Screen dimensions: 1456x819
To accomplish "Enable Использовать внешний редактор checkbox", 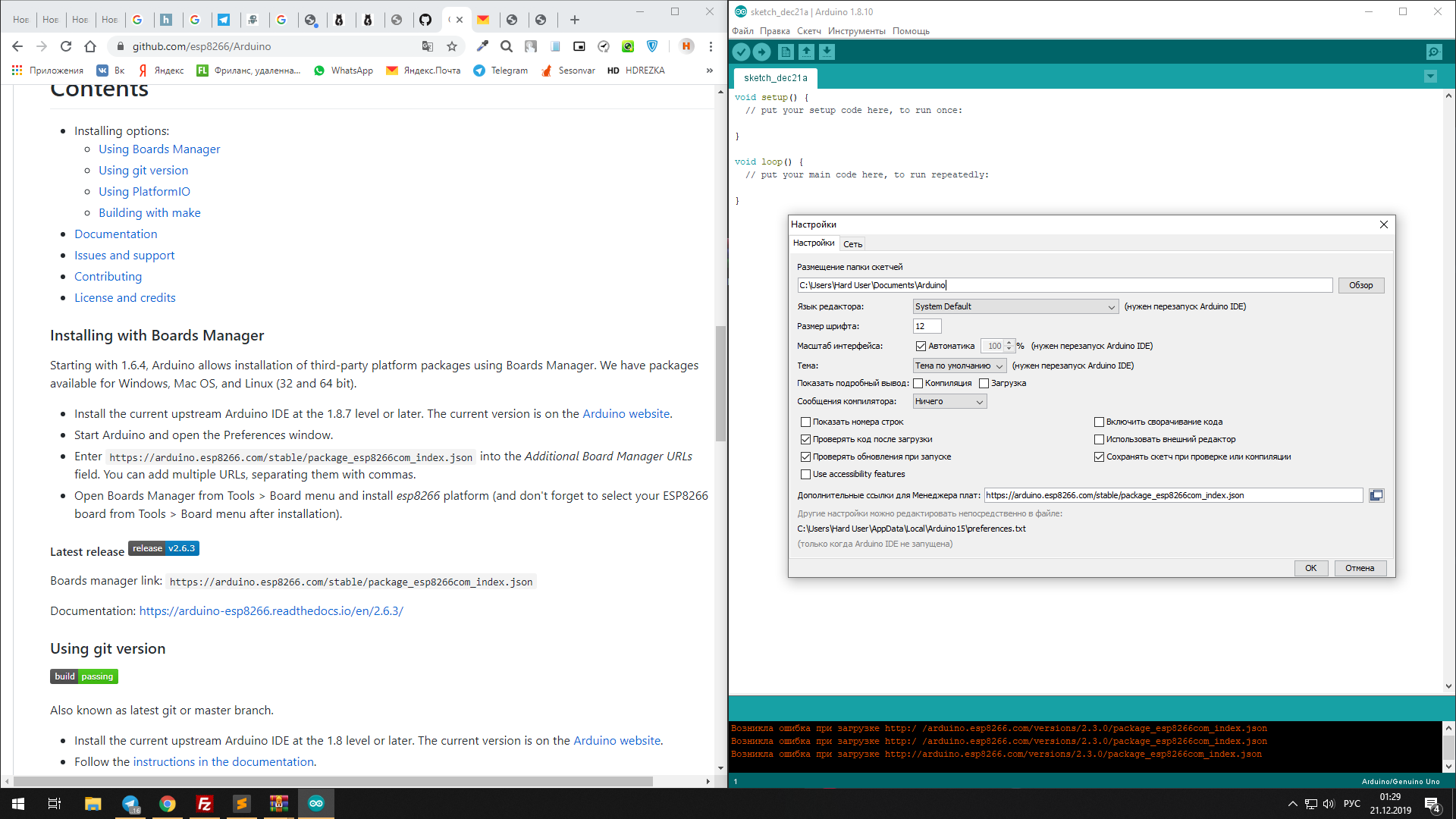I will 1099,439.
